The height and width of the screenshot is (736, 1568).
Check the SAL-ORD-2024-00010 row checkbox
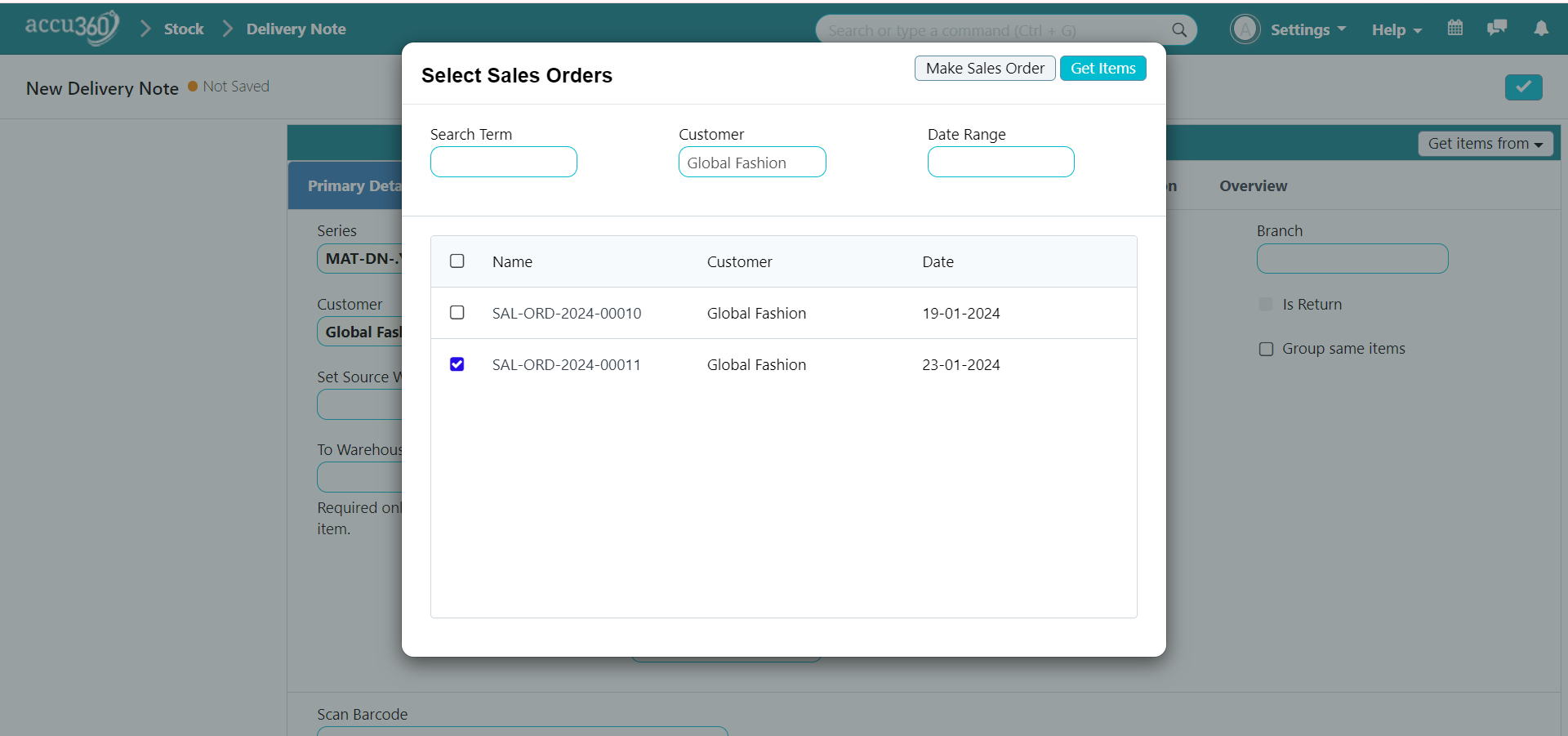coord(457,312)
